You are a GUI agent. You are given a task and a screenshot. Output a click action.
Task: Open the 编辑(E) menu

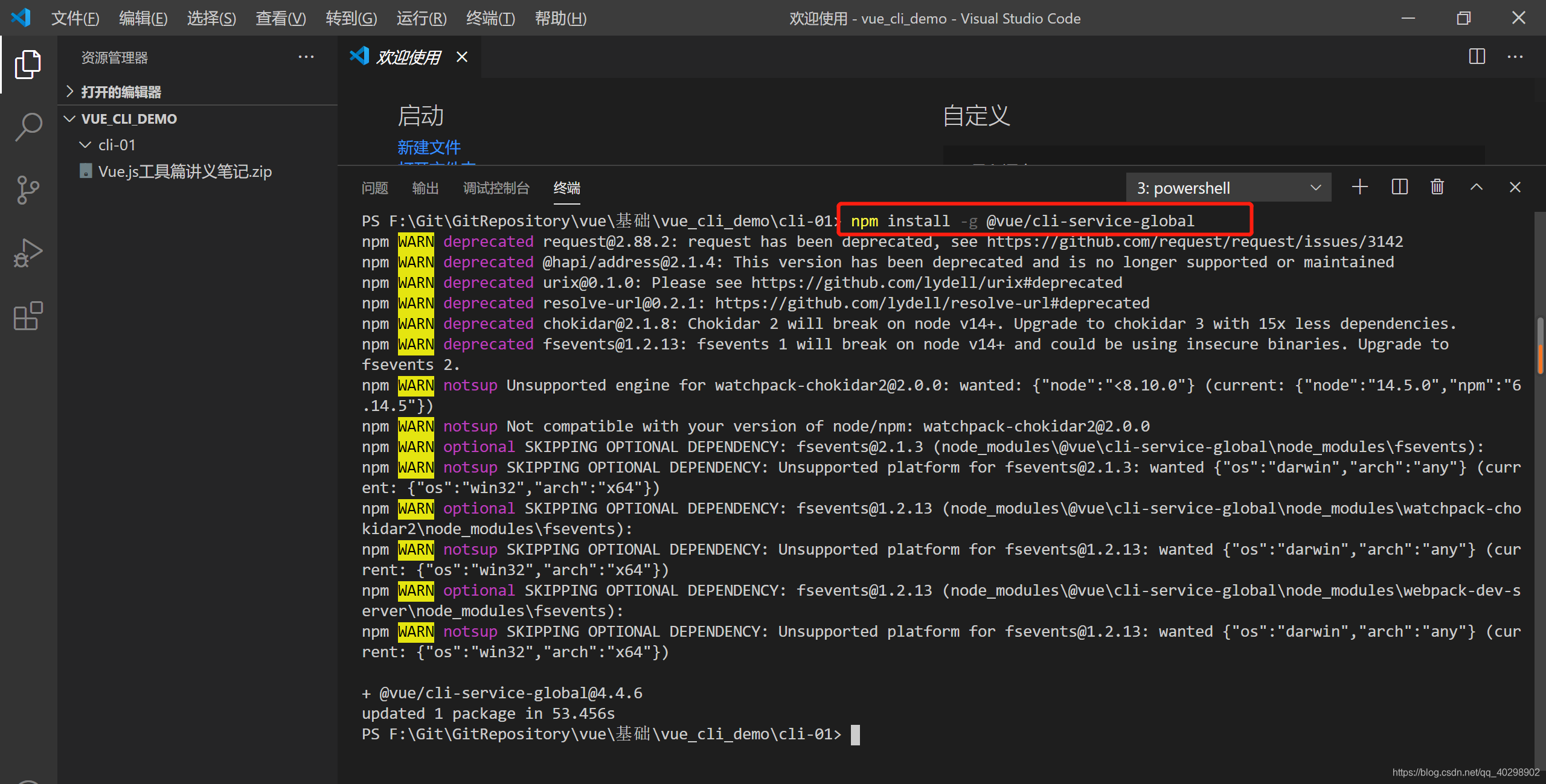pos(143,18)
